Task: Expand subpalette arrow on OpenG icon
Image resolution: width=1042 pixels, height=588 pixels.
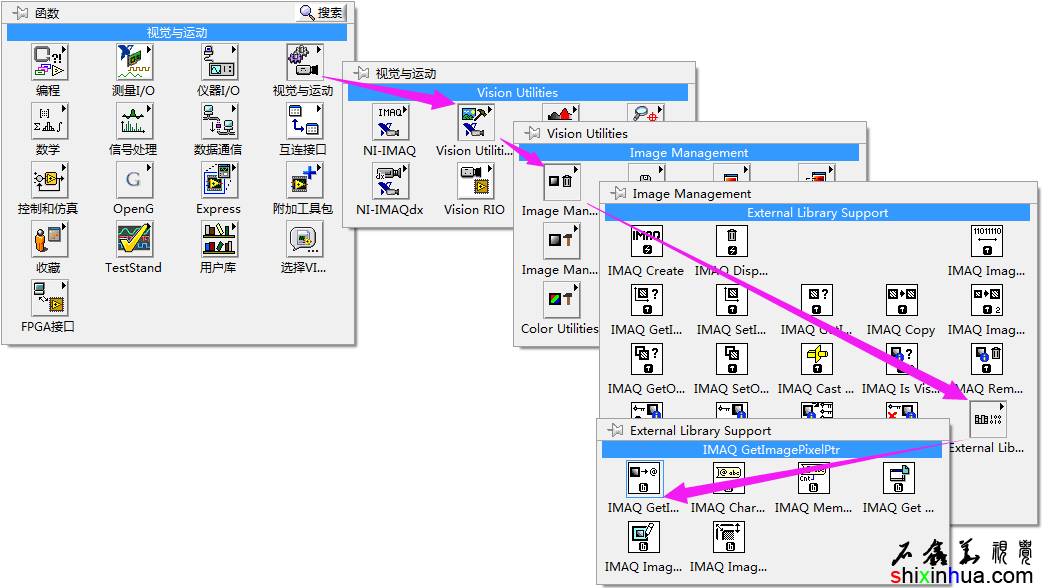Action: pos(149,167)
